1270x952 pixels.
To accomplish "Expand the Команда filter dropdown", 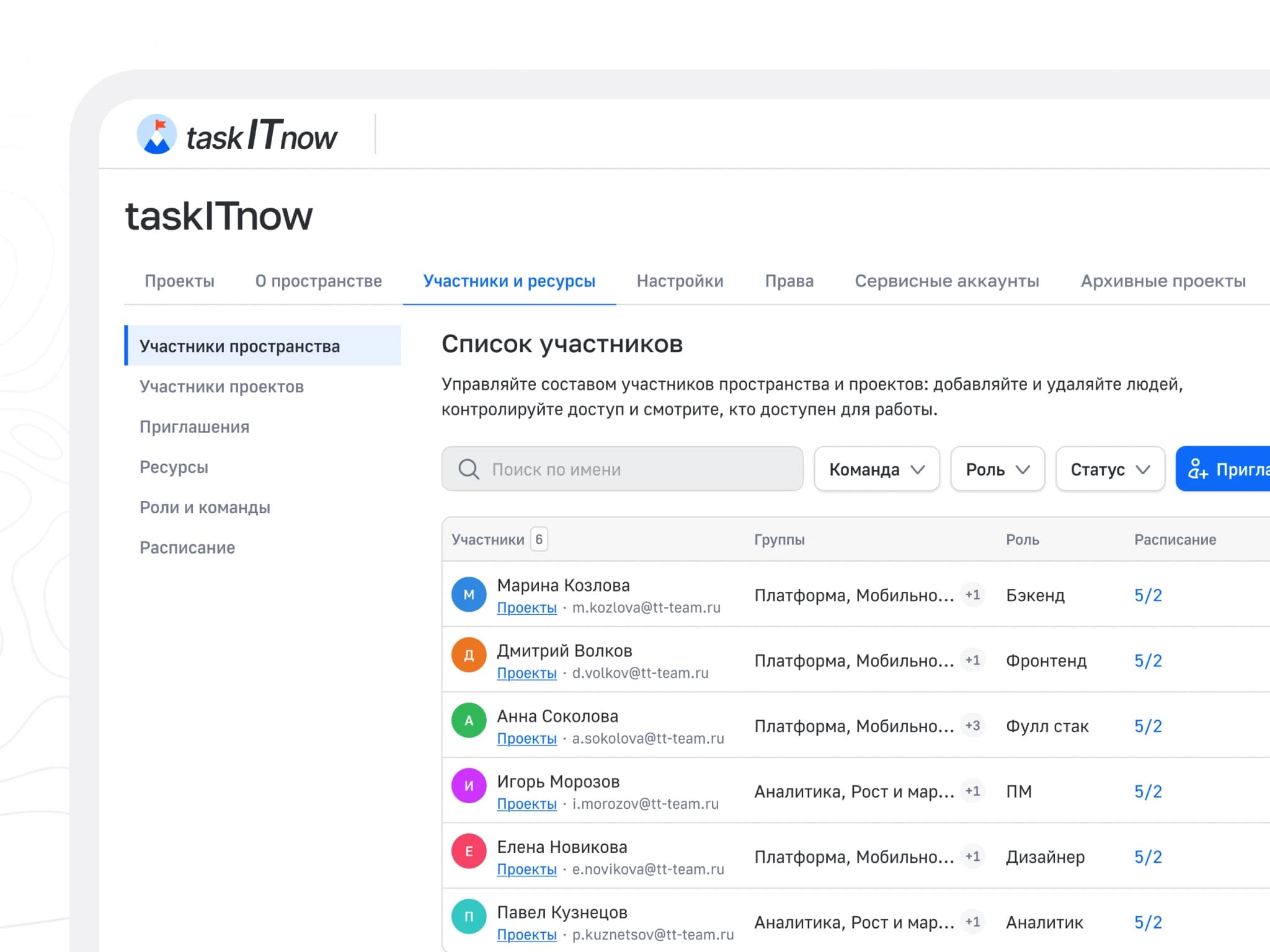I will click(x=877, y=469).
